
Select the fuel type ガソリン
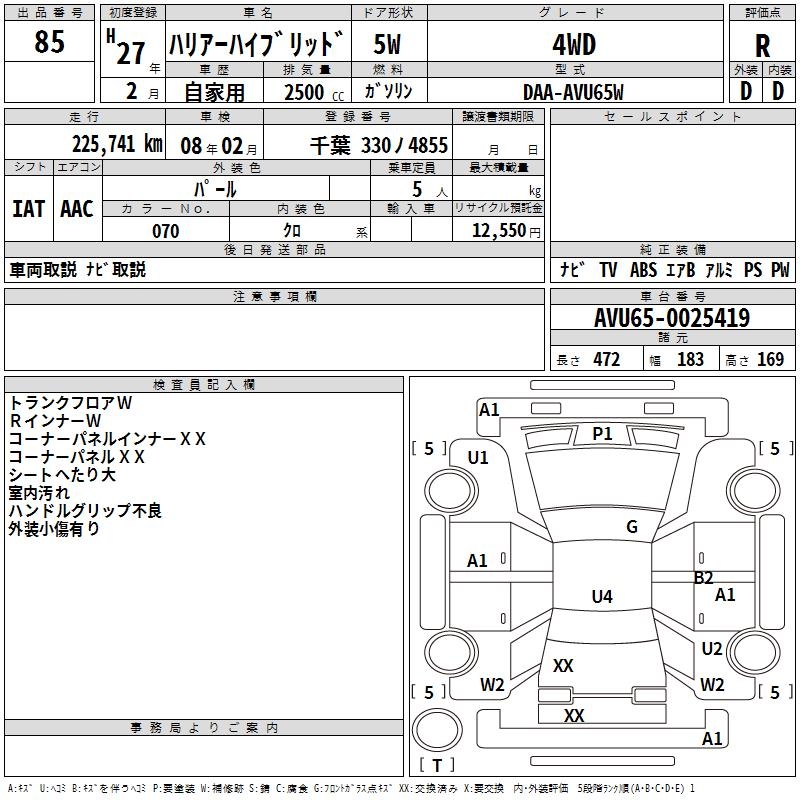[x=388, y=91]
